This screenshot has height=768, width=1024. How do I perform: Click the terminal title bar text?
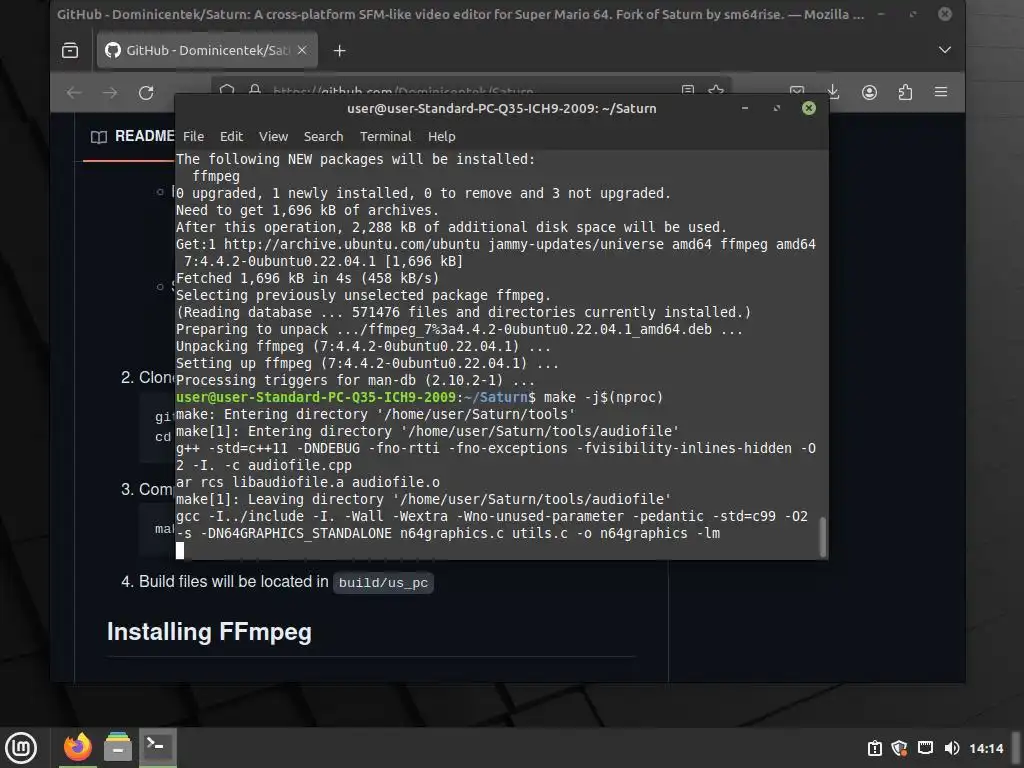click(x=502, y=108)
